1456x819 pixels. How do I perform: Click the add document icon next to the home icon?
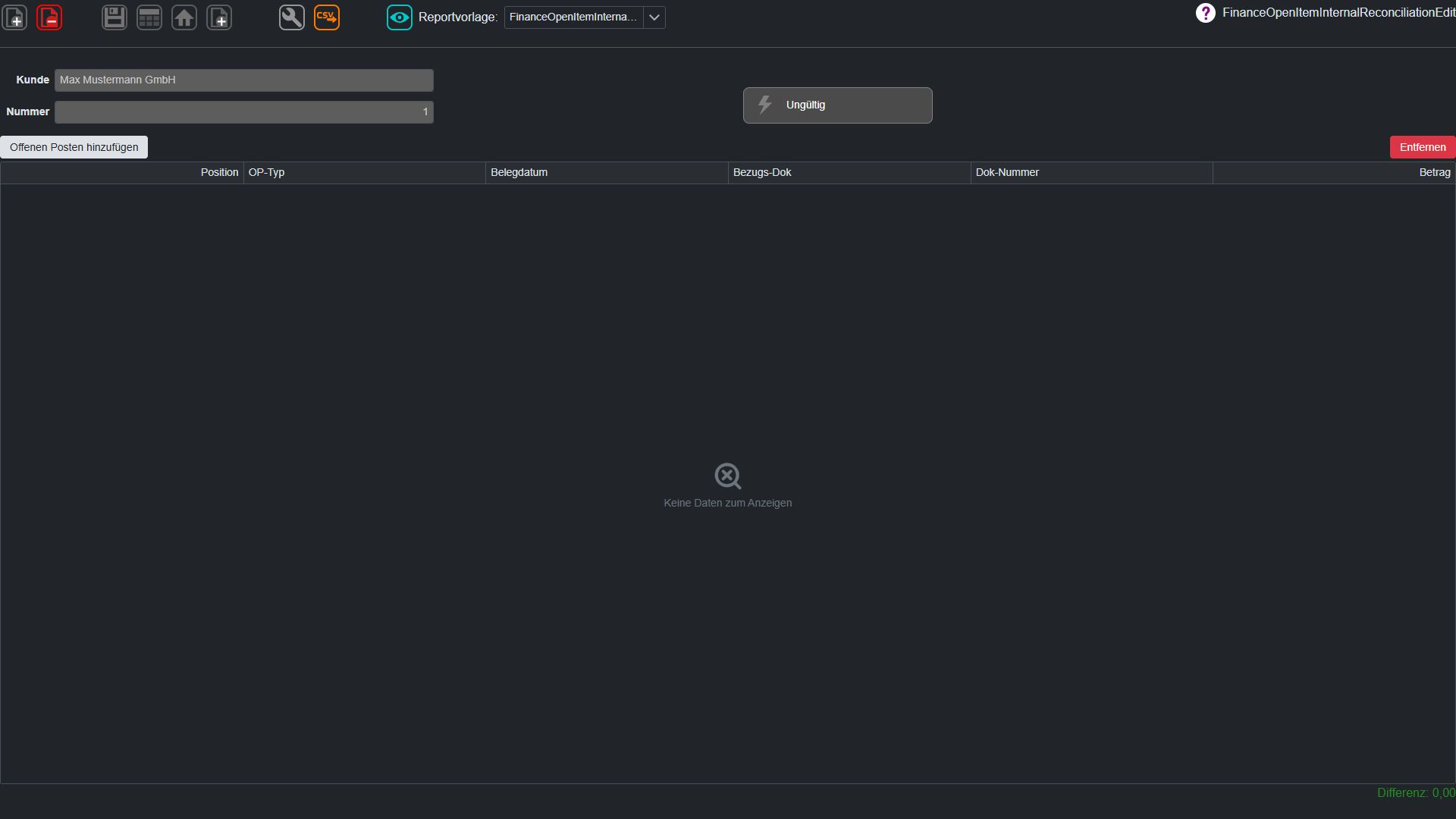click(x=219, y=17)
